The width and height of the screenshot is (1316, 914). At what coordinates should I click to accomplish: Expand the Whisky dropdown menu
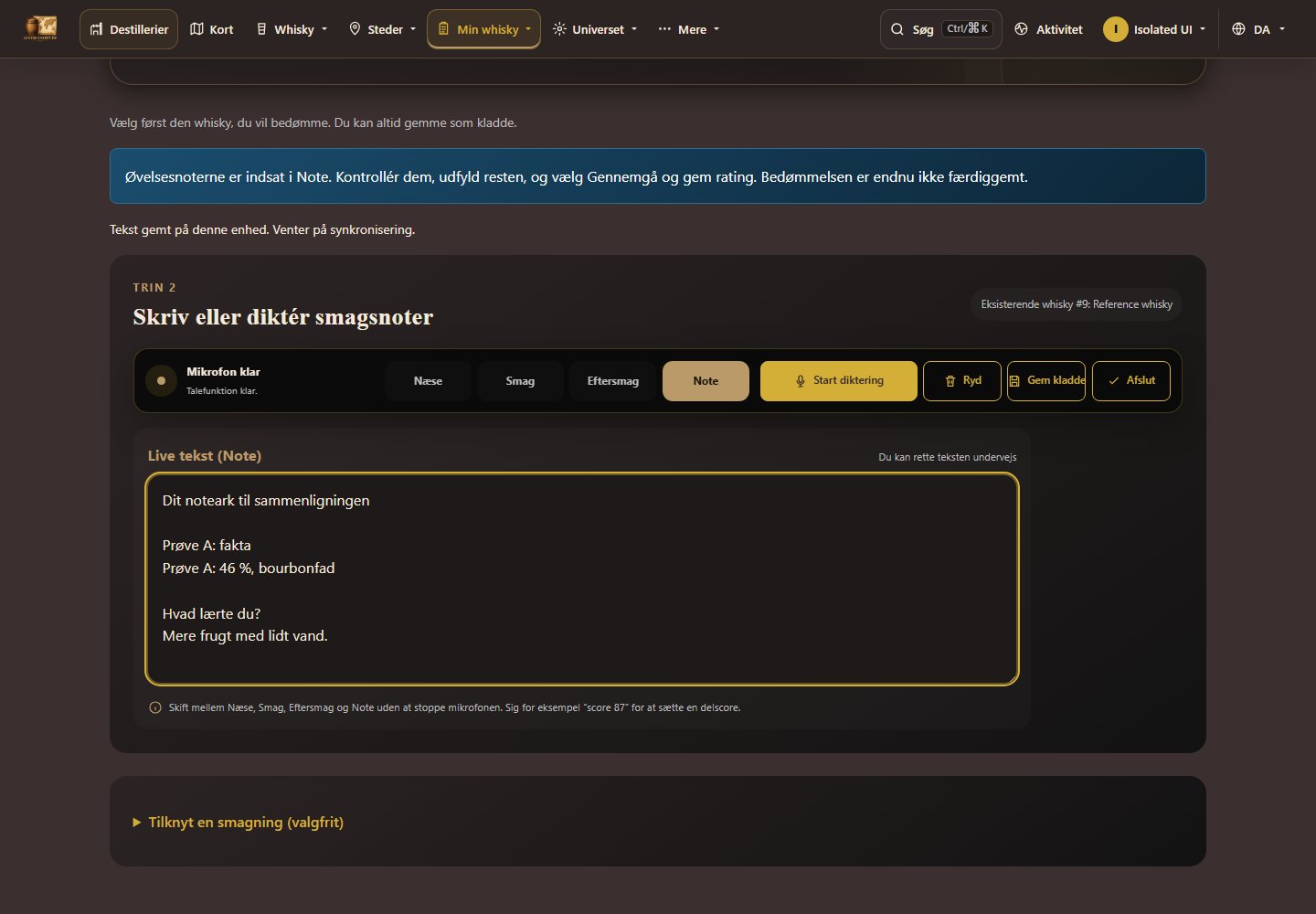coord(292,29)
